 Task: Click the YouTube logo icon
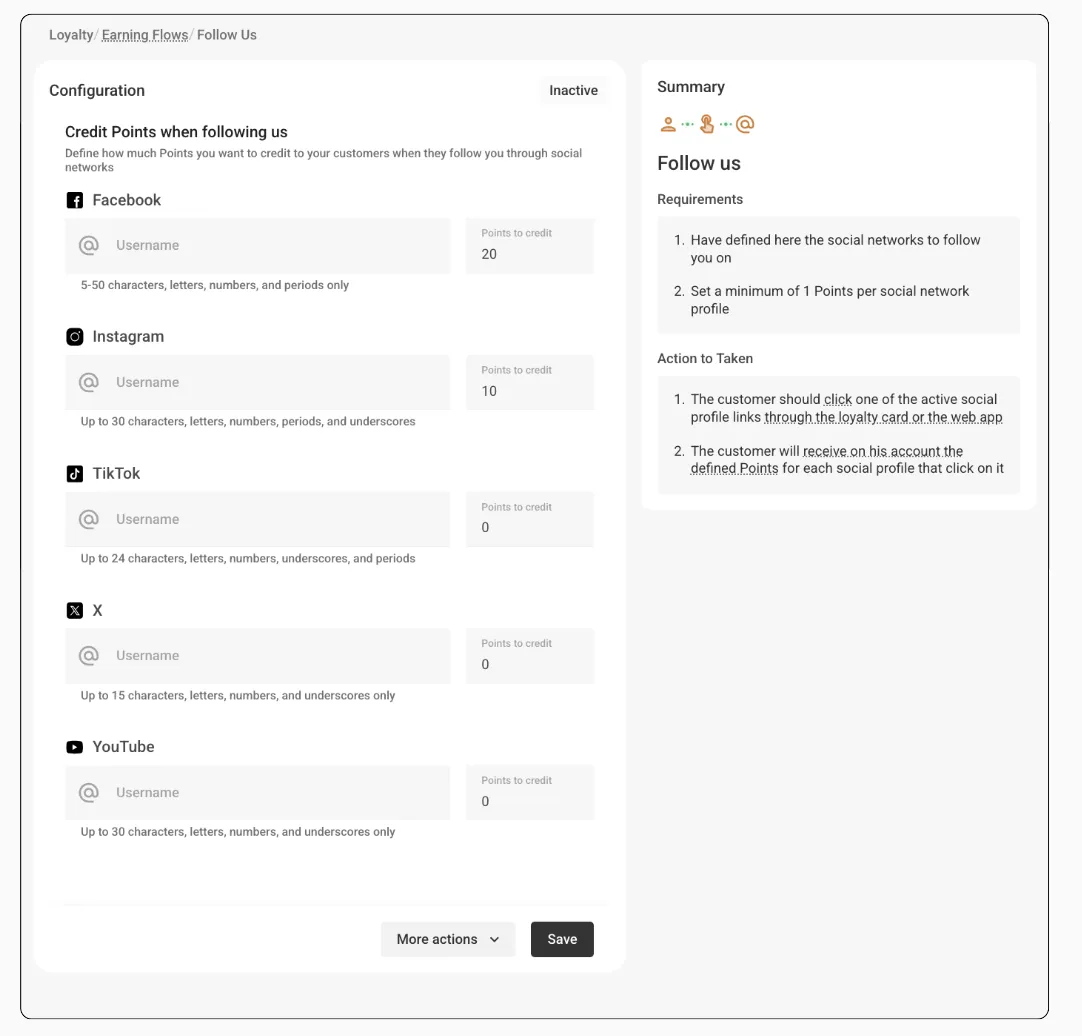point(75,747)
